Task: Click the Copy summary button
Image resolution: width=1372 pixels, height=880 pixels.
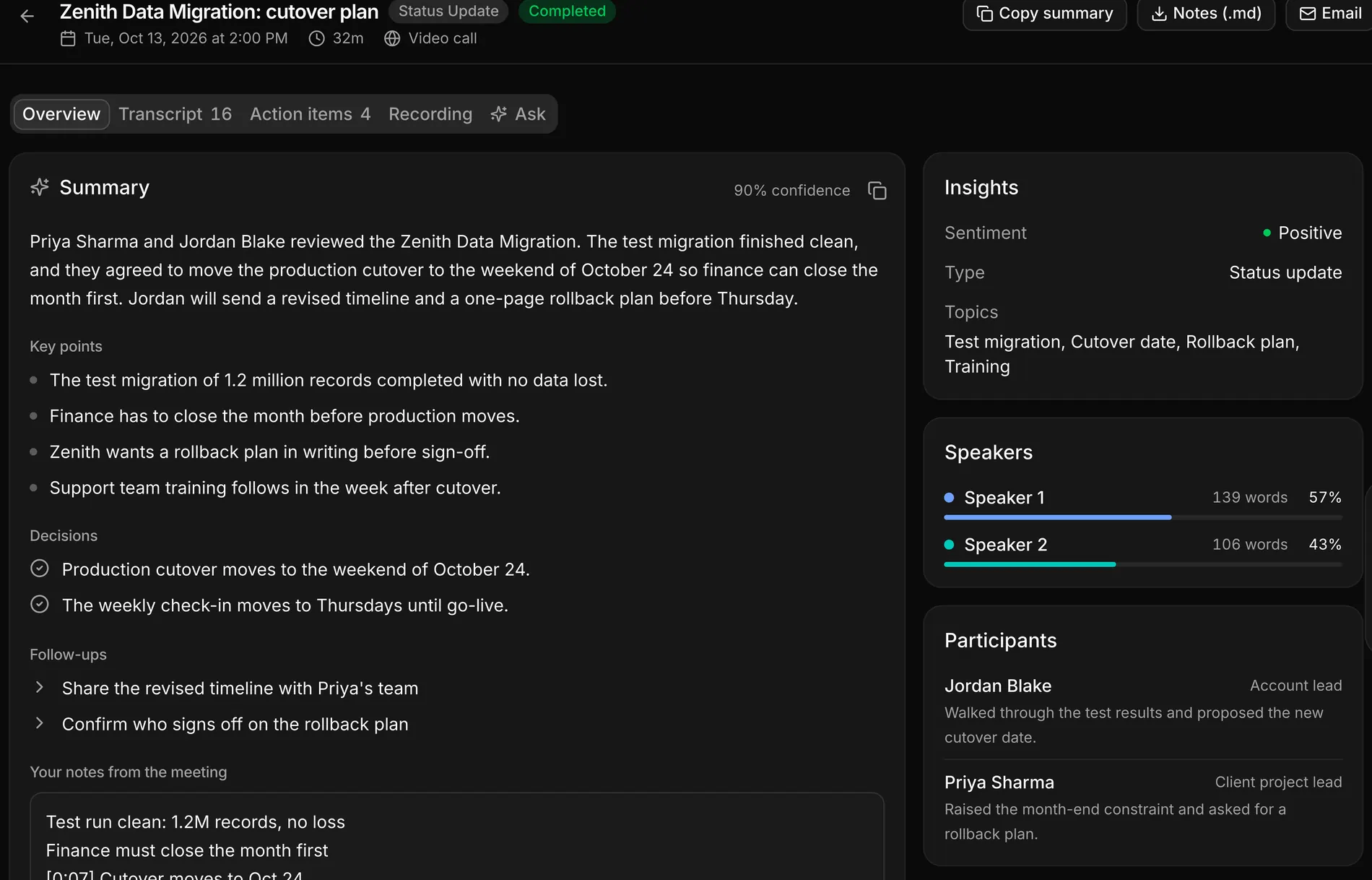Action: pos(1045,14)
